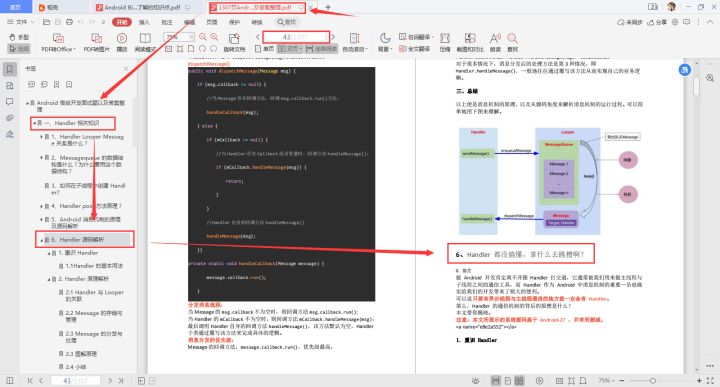Open the PDF转图片 converter
This screenshot has width=720, height=387.
96,43
